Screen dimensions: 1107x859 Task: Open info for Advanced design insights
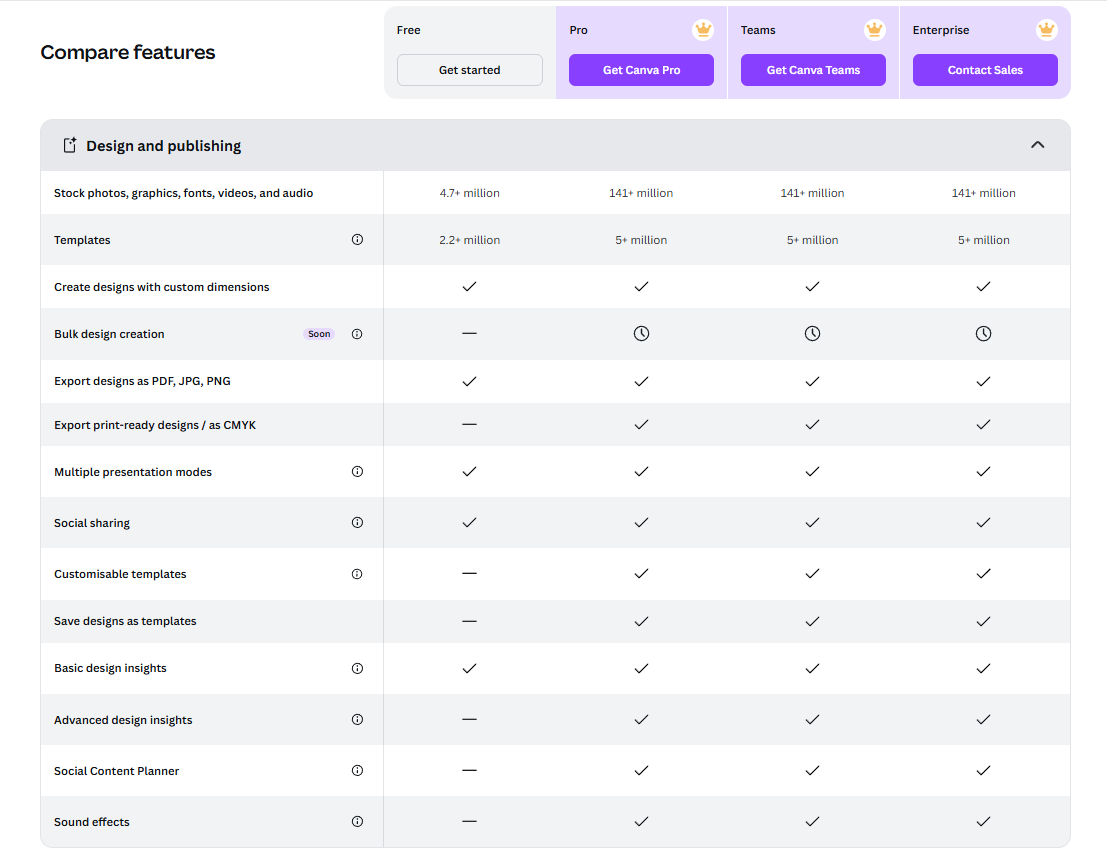click(357, 719)
